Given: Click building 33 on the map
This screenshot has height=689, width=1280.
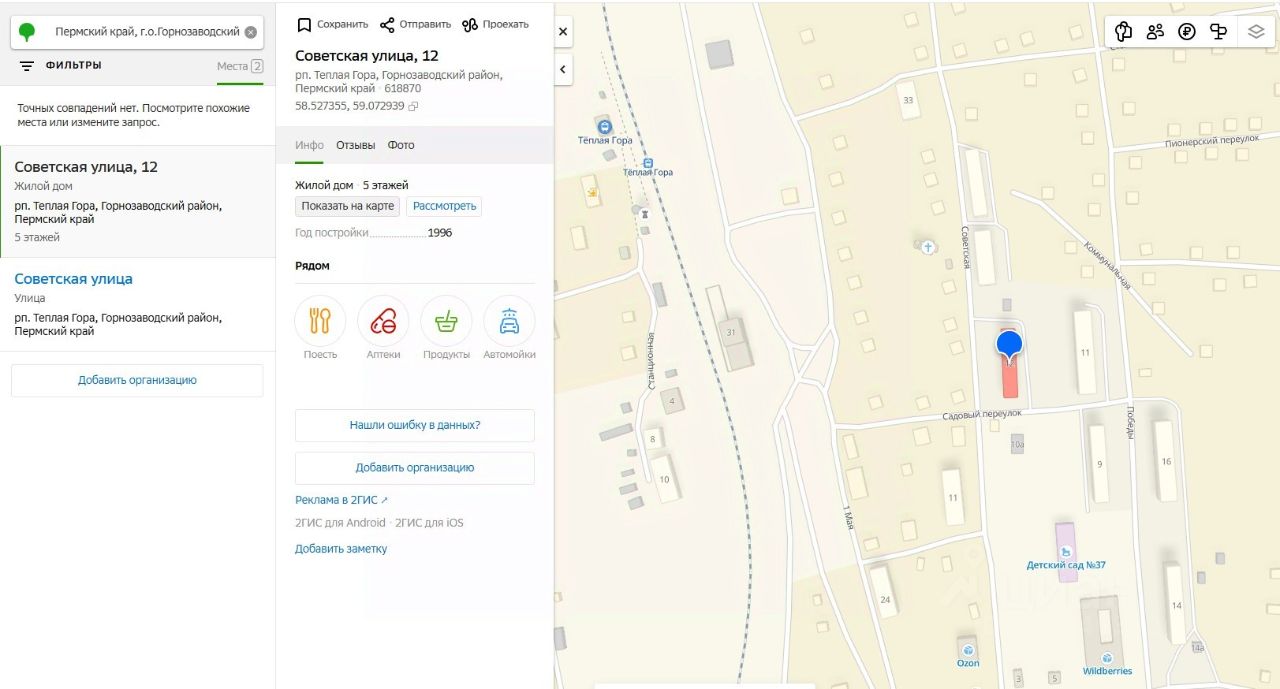Looking at the screenshot, I should tap(908, 101).
